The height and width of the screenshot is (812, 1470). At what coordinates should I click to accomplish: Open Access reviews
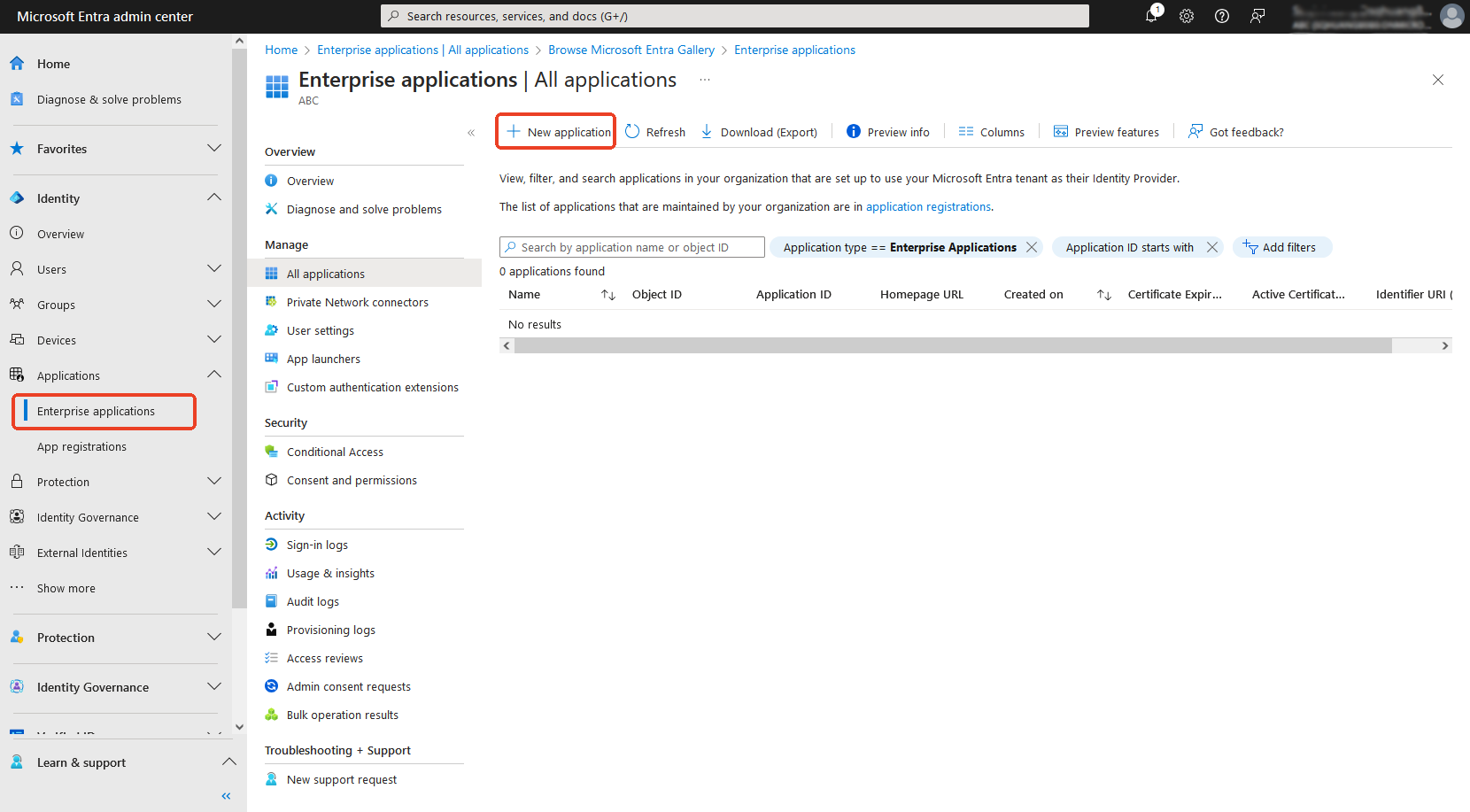coord(325,658)
